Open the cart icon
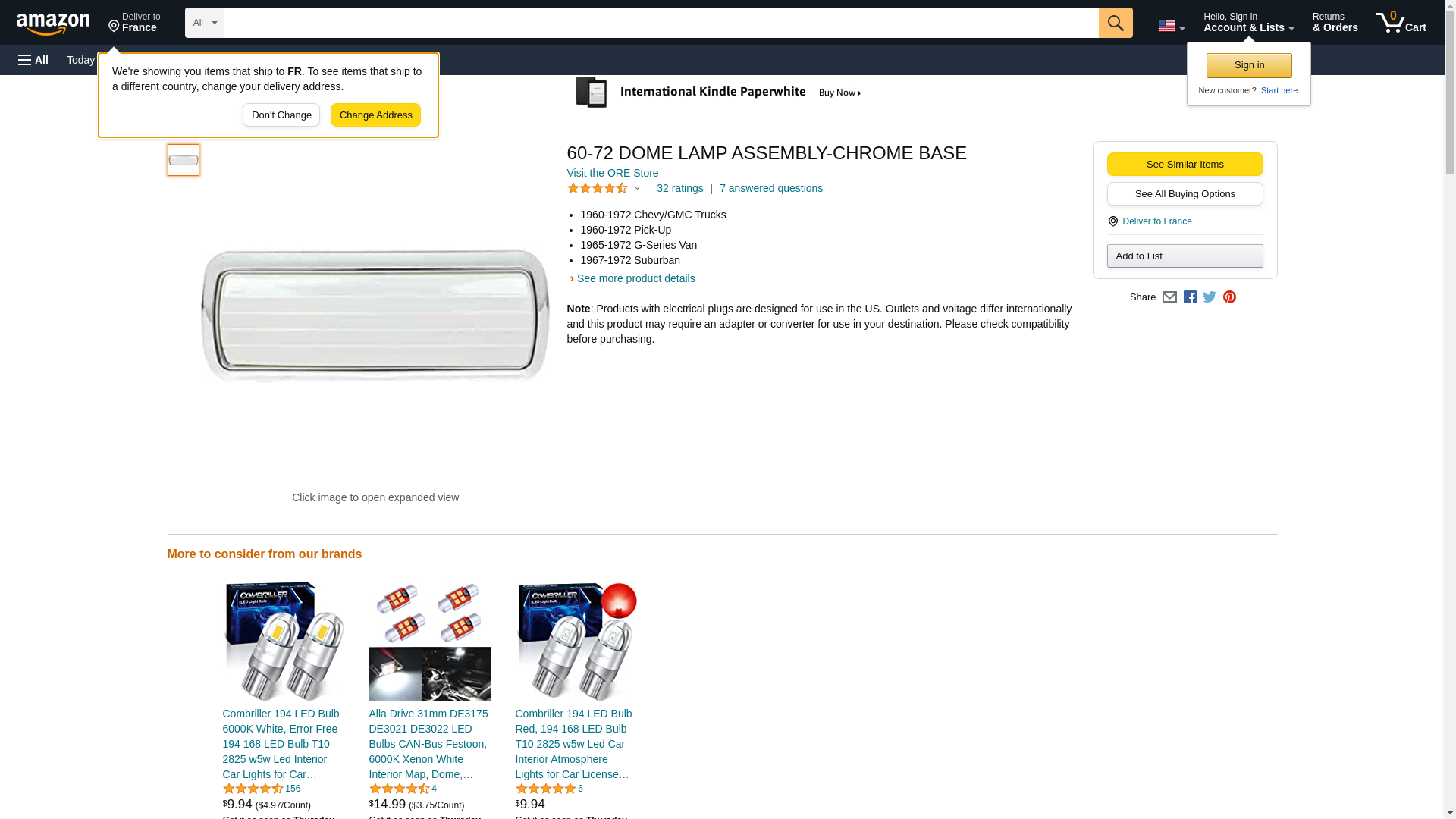Screen dimensions: 1456x819 tap(1401, 22)
